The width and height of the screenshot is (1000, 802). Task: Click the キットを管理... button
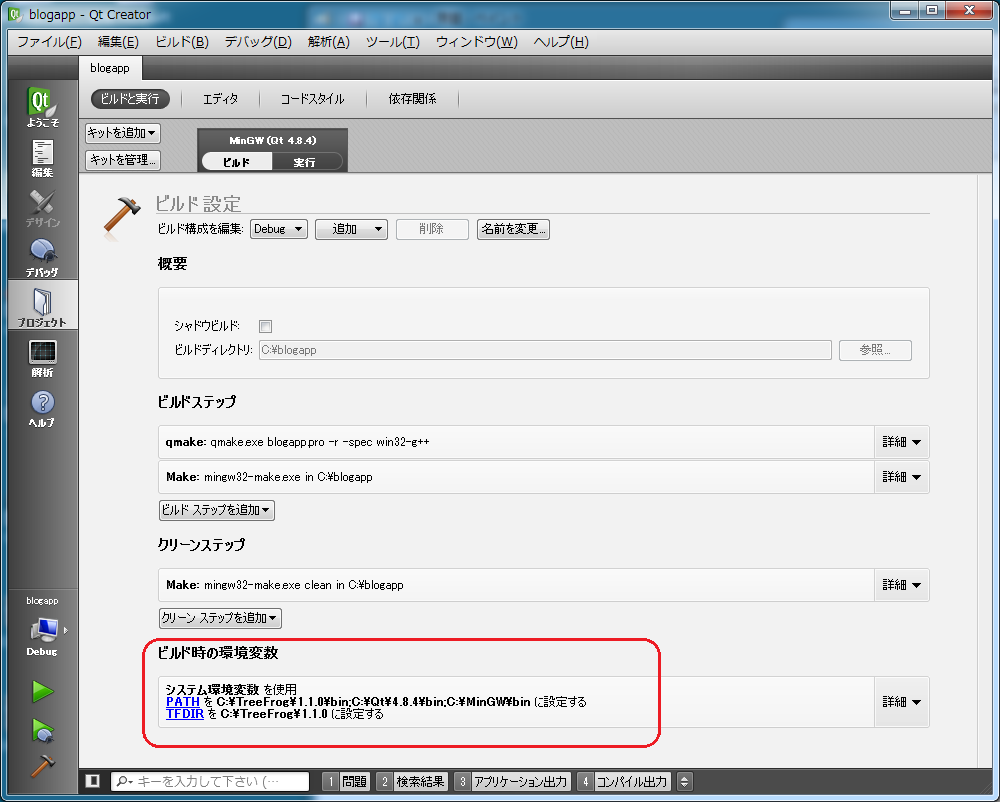pos(122,160)
